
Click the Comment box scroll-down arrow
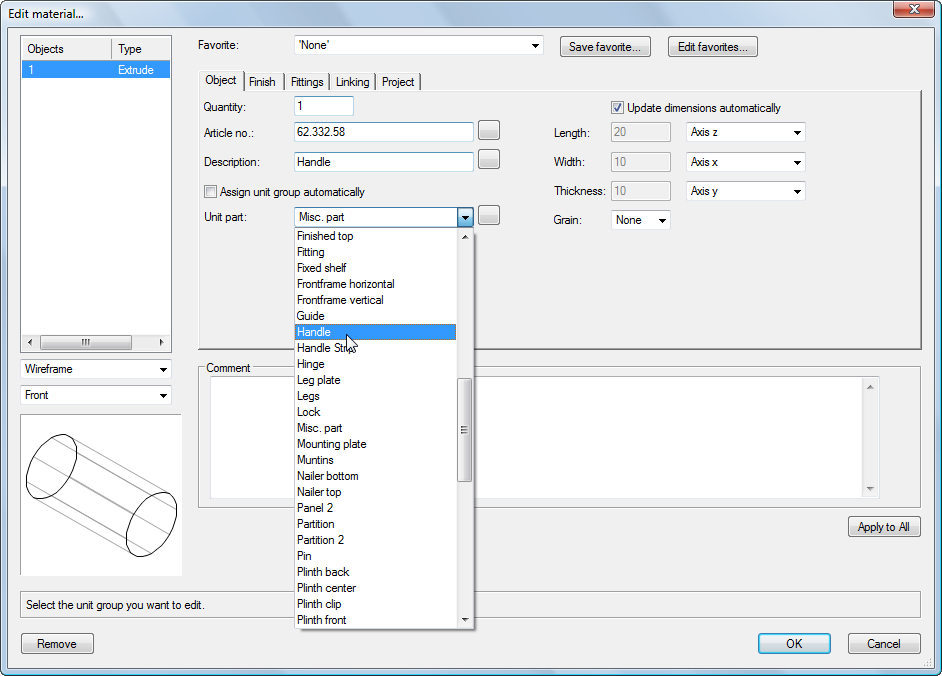click(871, 490)
